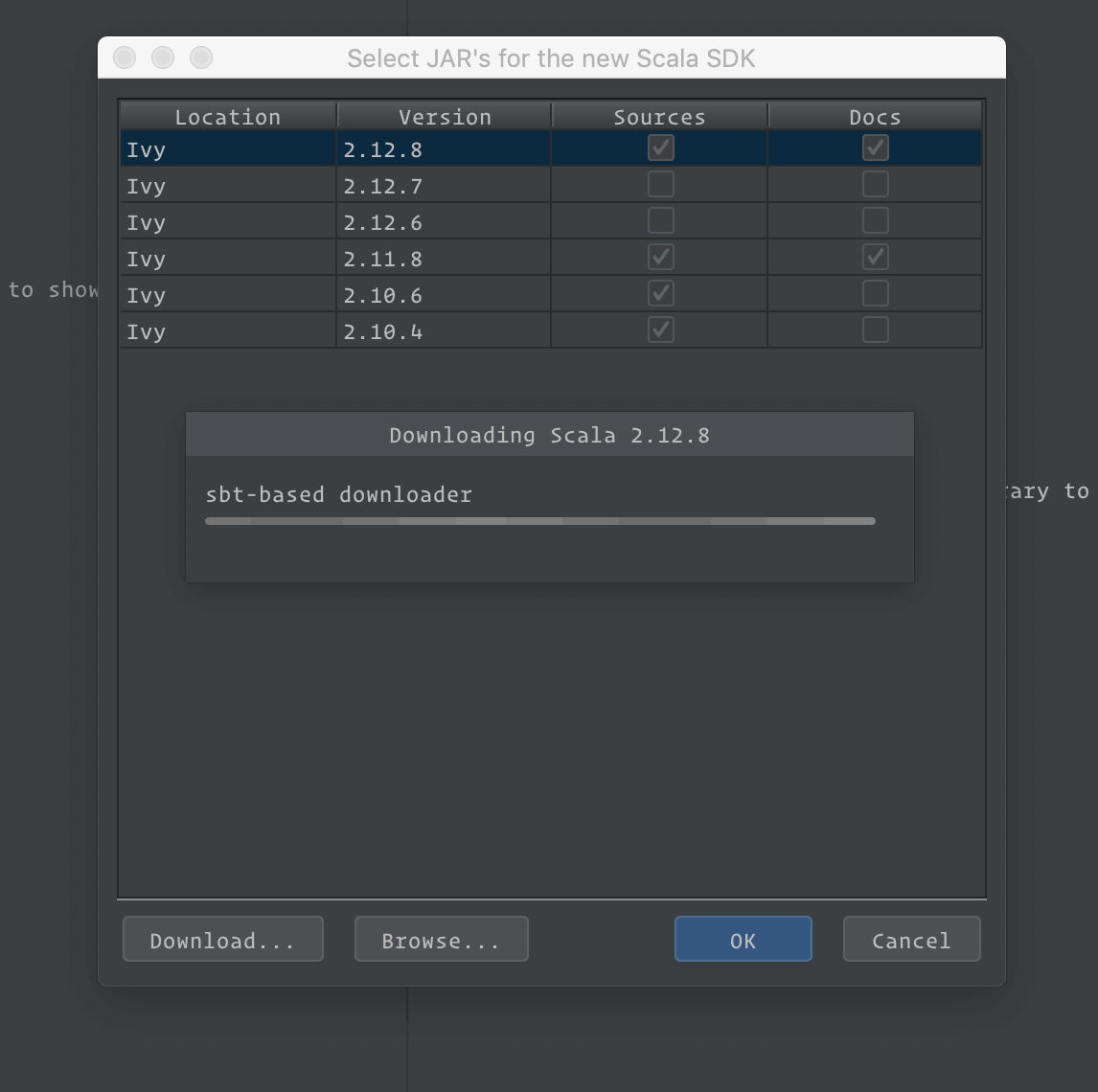Toggle Sources checkbox for version 2.12.8
This screenshot has width=1098, height=1092.
(x=660, y=148)
